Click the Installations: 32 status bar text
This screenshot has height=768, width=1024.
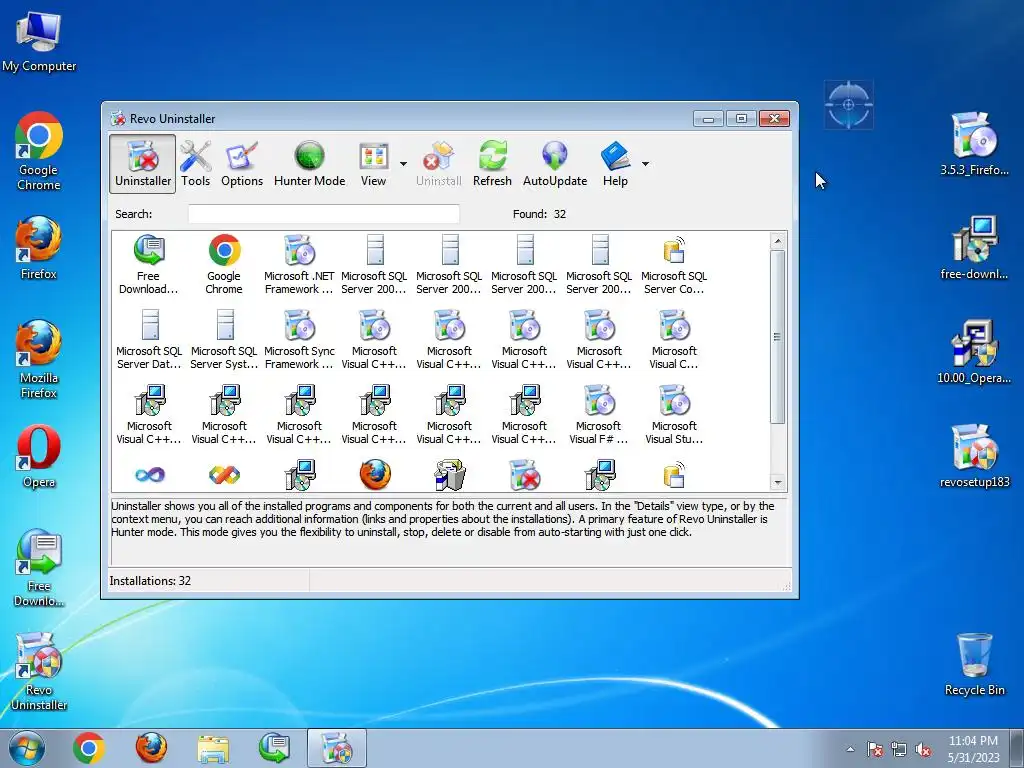pos(150,581)
